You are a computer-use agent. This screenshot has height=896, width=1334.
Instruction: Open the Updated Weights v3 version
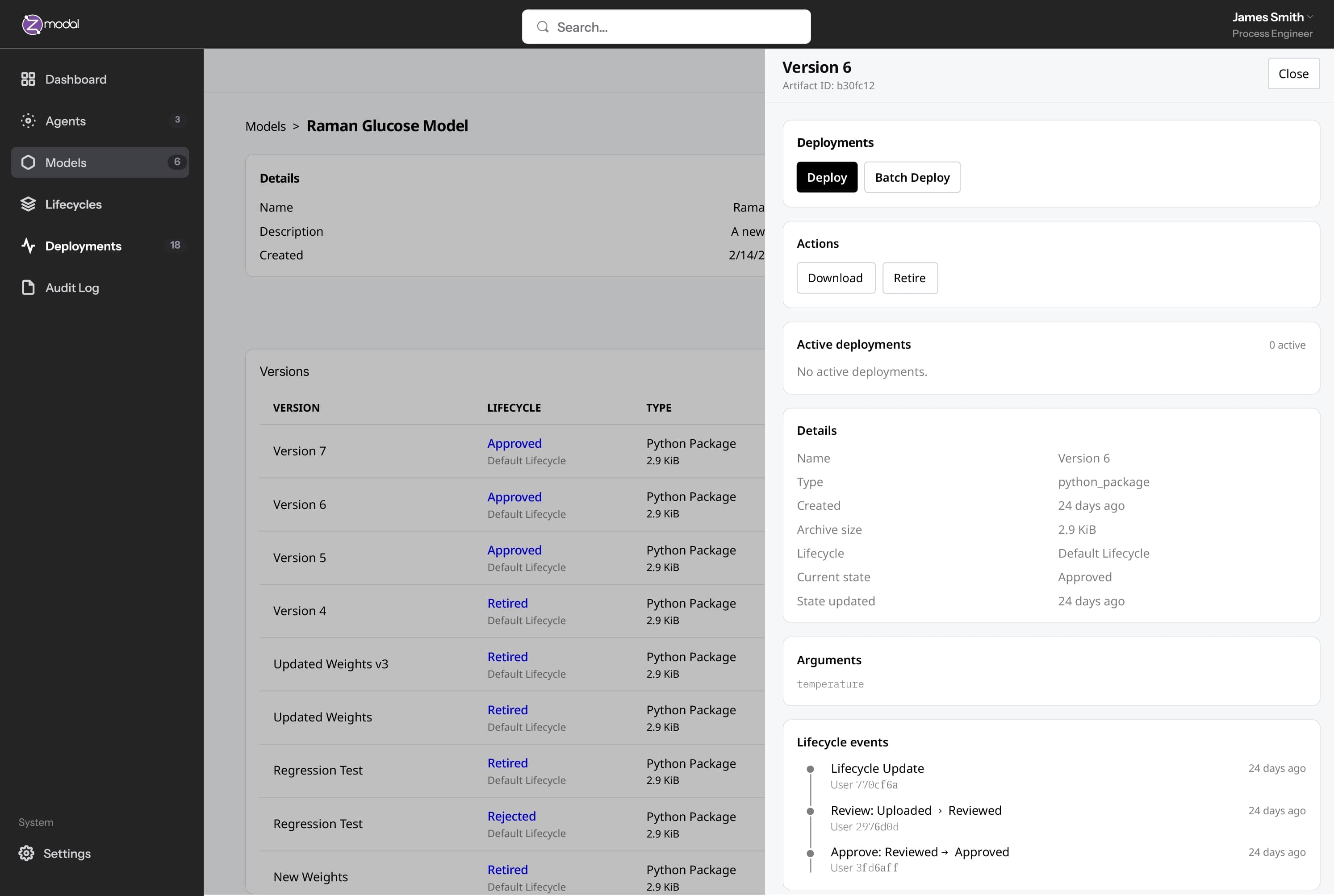pyautogui.click(x=330, y=664)
